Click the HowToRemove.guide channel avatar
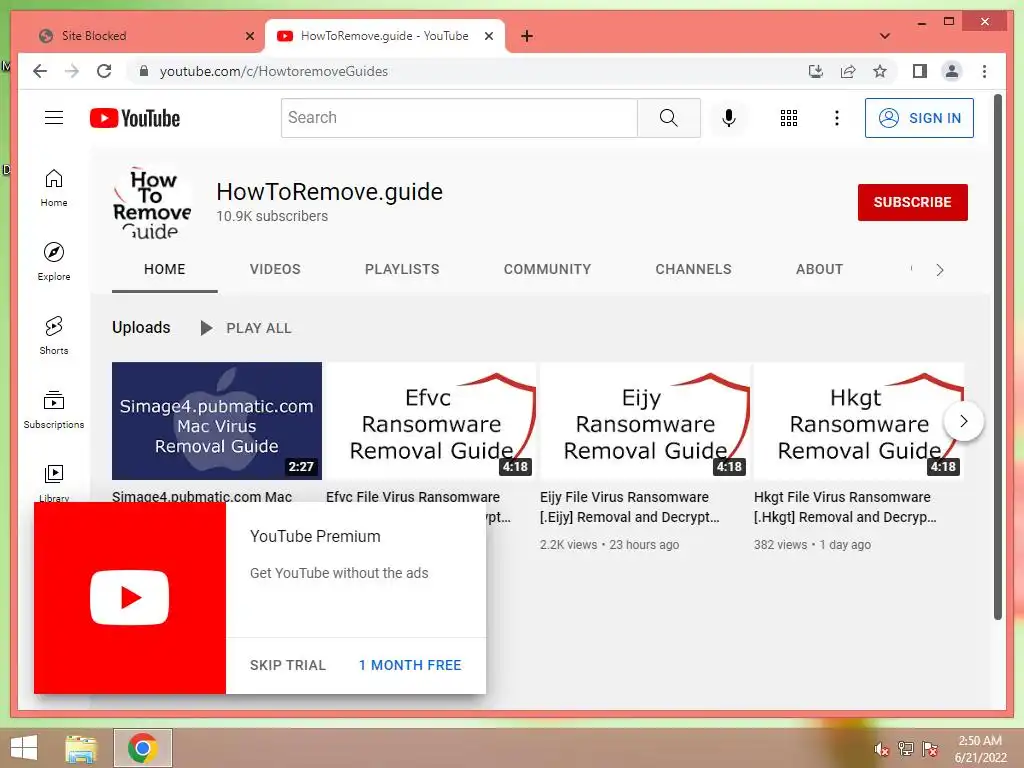This screenshot has width=1024, height=768. click(152, 203)
